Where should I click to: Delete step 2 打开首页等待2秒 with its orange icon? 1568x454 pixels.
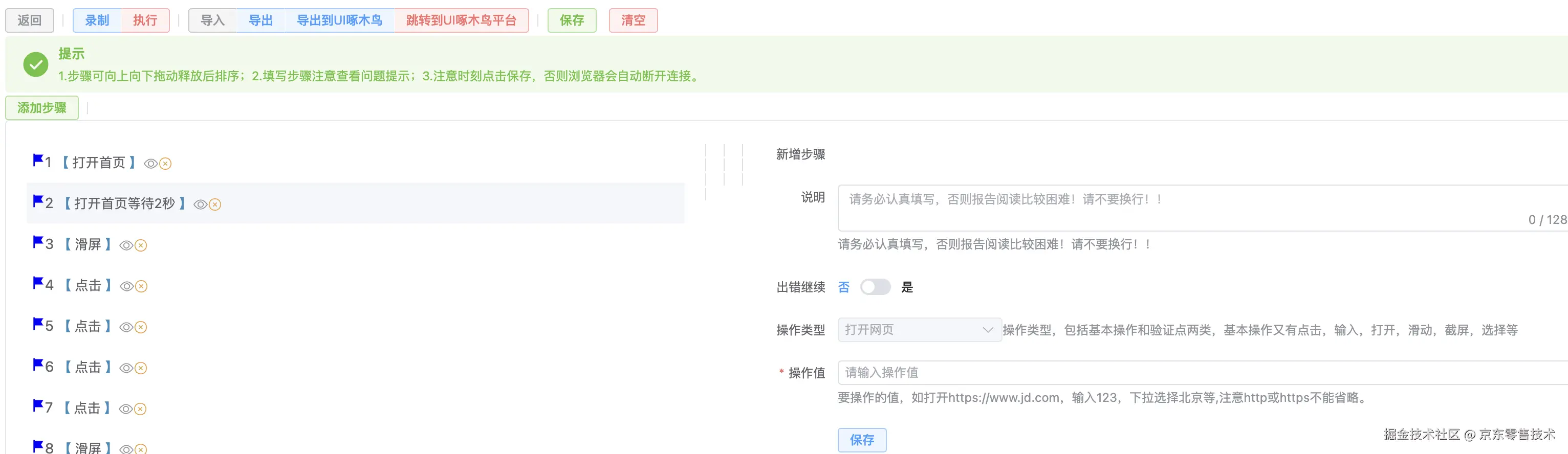[x=215, y=205]
